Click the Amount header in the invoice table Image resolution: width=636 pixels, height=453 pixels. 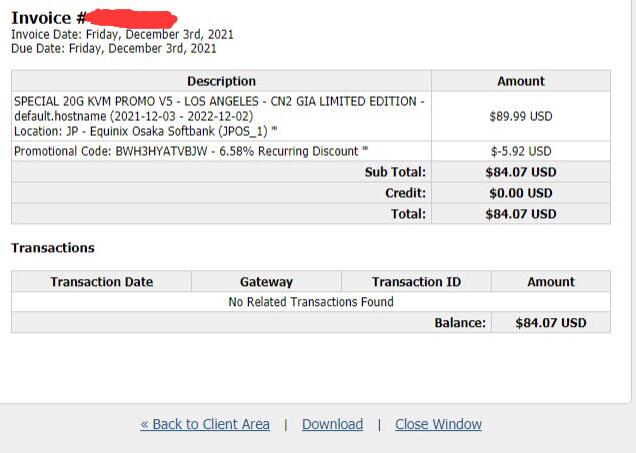pyautogui.click(x=521, y=81)
